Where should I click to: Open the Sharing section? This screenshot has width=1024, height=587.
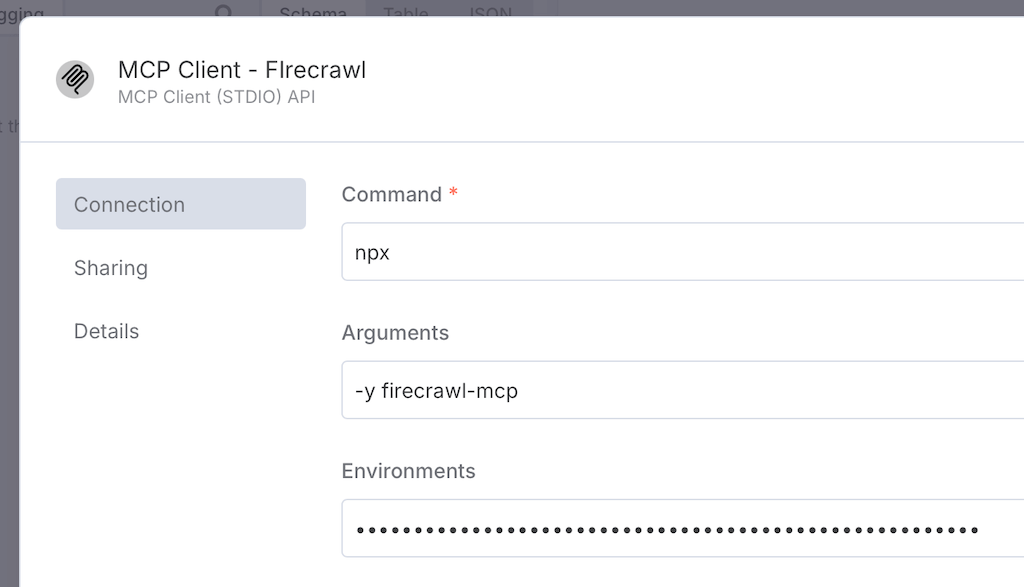pos(110,268)
